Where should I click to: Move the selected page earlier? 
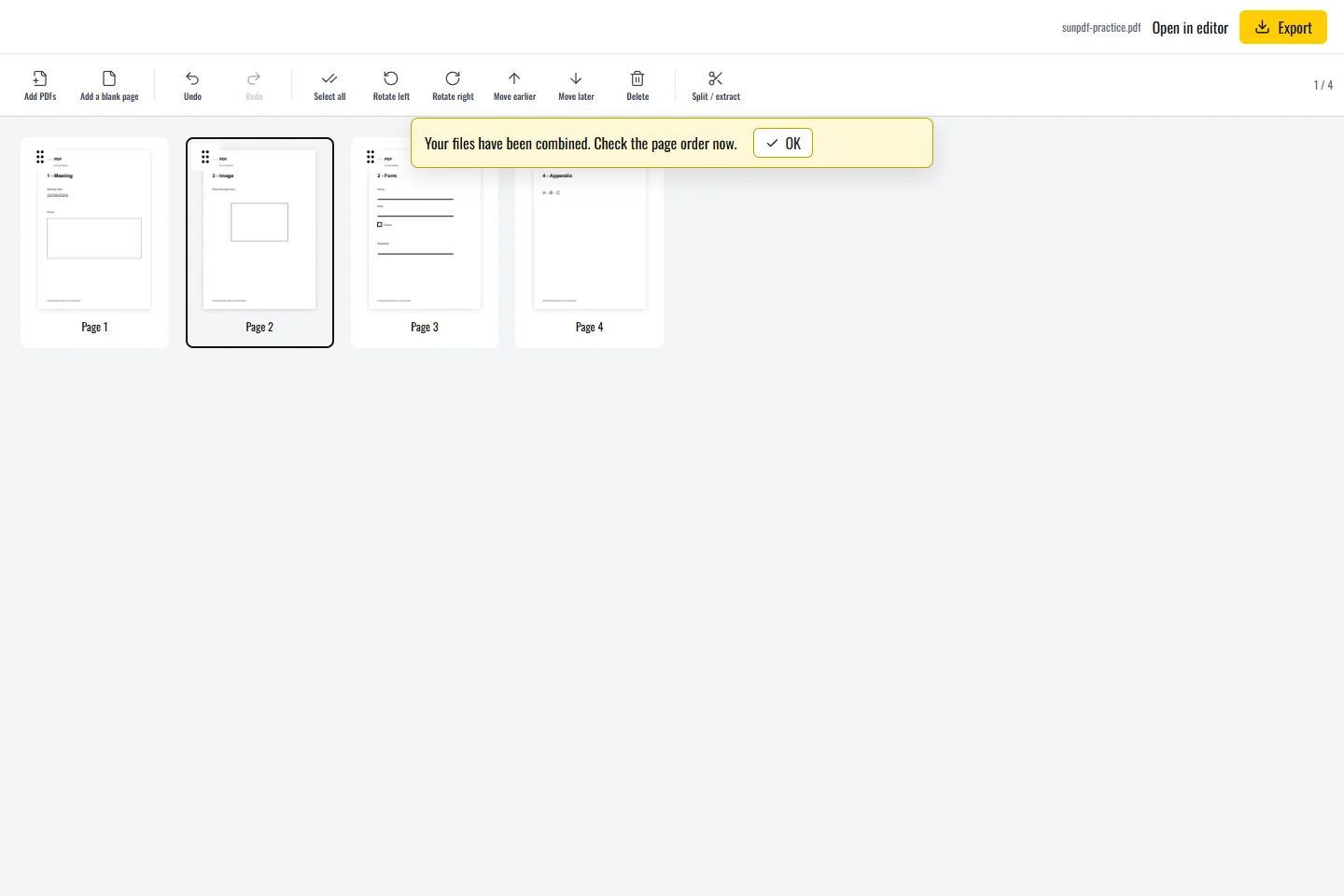click(x=514, y=85)
